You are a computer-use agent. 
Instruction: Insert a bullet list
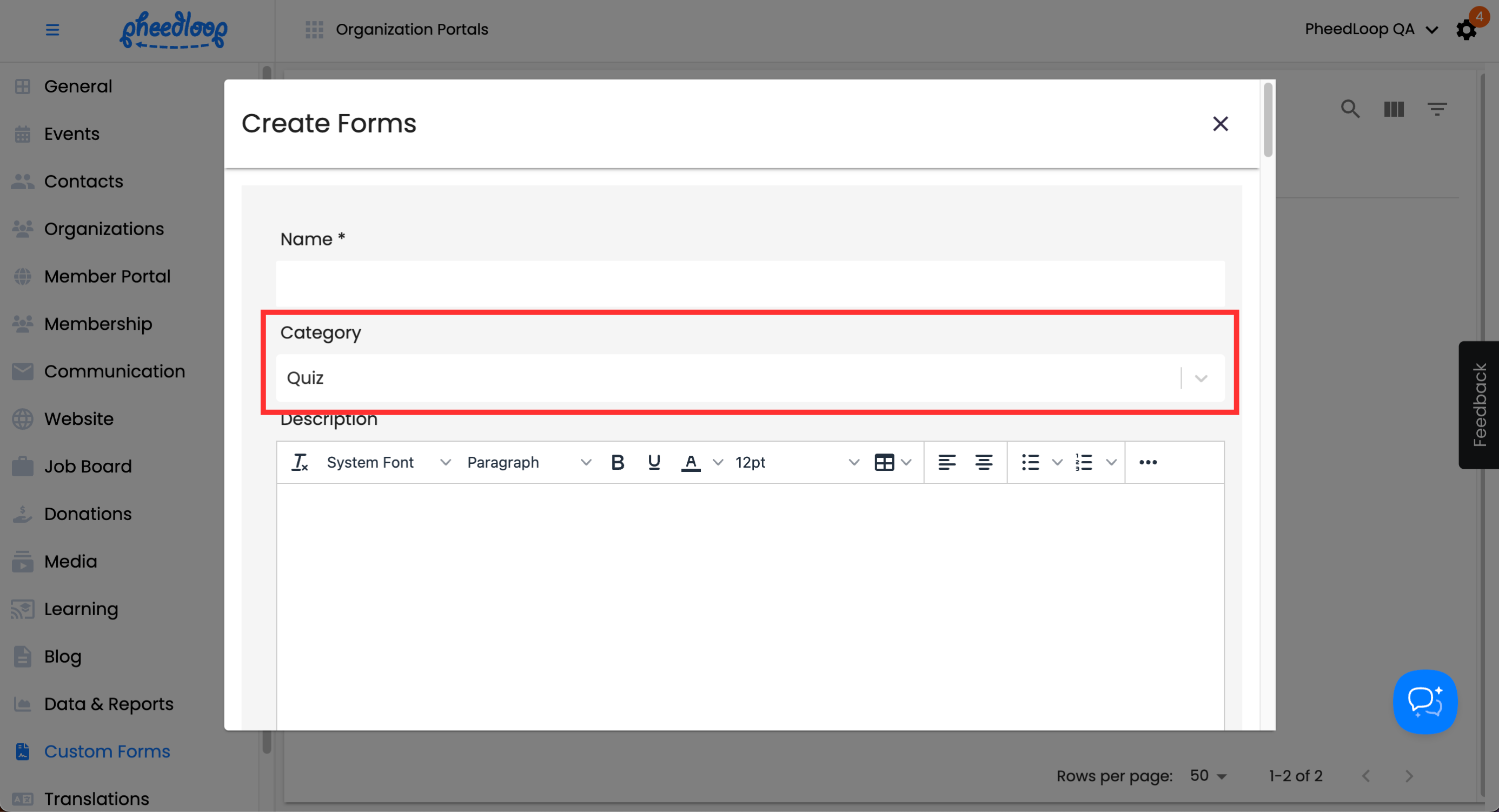click(1031, 462)
